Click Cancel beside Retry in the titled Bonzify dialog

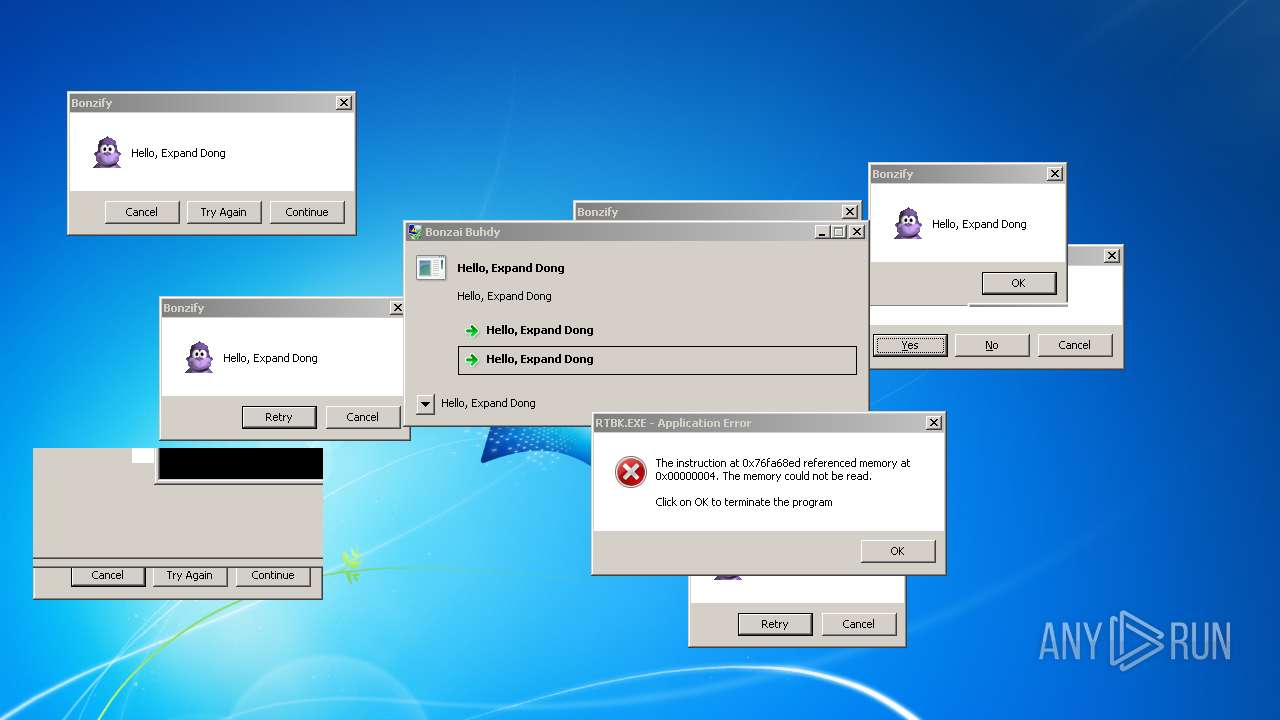tap(362, 417)
